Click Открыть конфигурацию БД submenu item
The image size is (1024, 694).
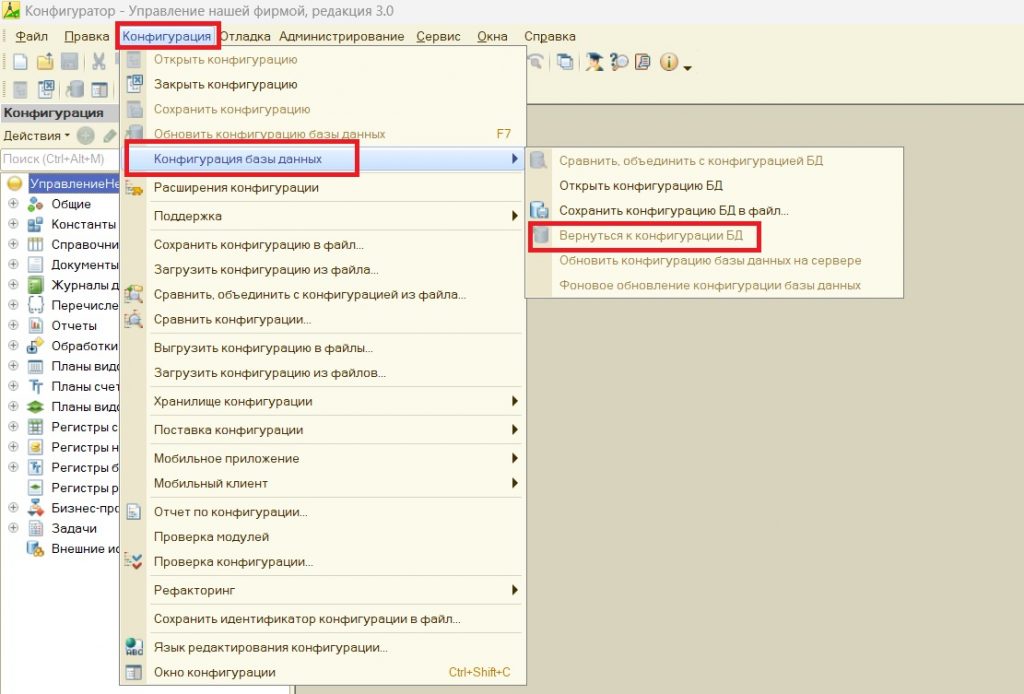pyautogui.click(x=640, y=185)
